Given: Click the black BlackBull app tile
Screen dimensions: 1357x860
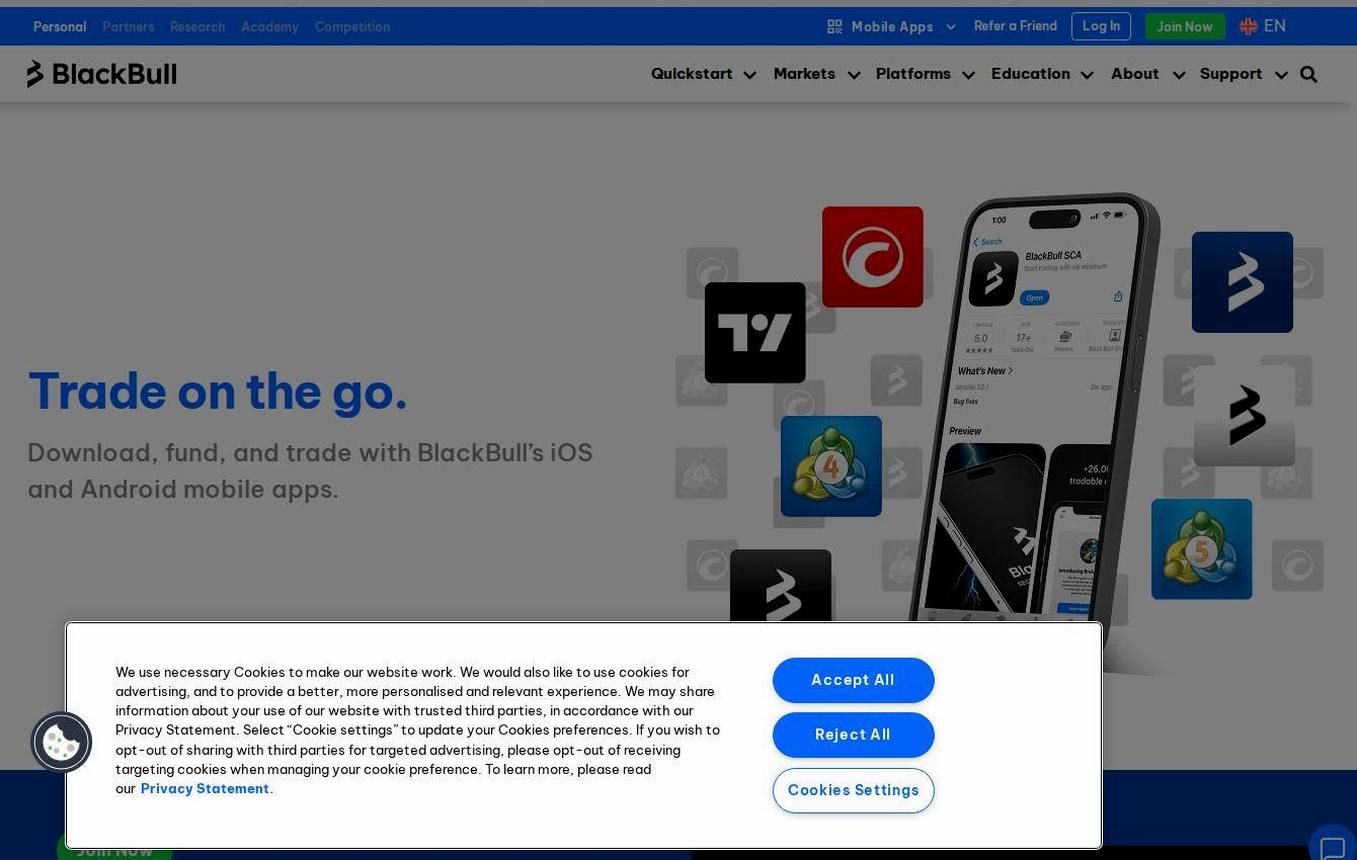Looking at the screenshot, I should click(x=780, y=586).
